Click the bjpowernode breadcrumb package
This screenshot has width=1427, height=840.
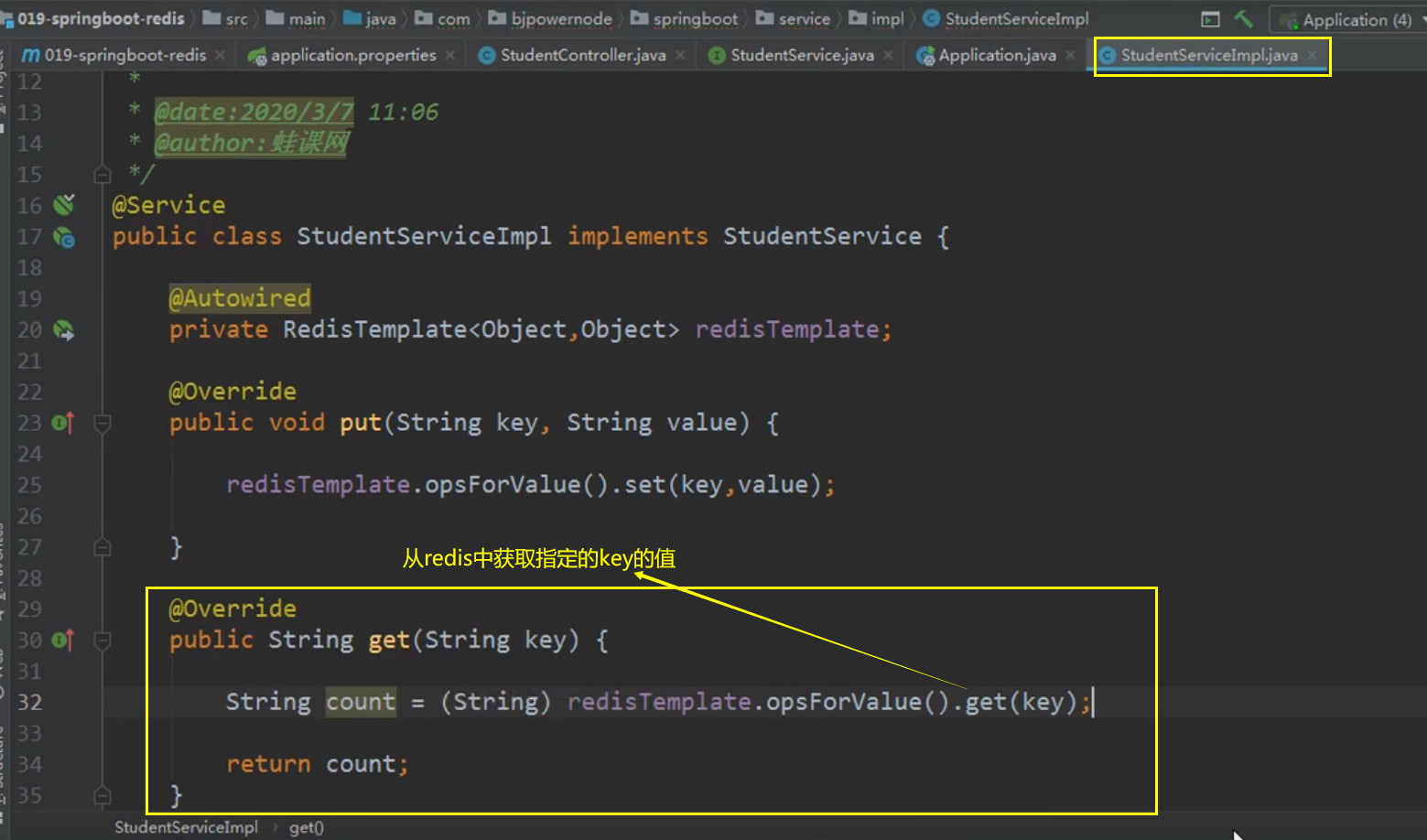tap(550, 18)
